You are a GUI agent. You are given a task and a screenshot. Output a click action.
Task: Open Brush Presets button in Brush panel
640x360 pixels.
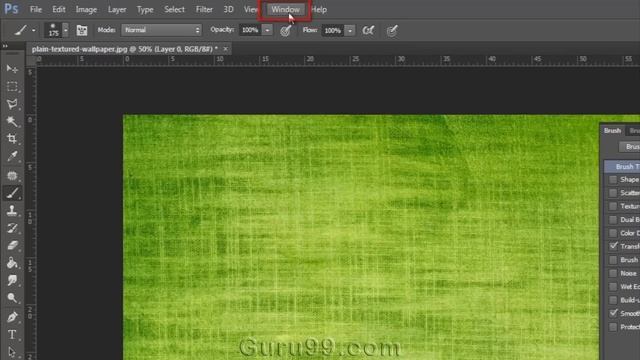click(x=630, y=147)
